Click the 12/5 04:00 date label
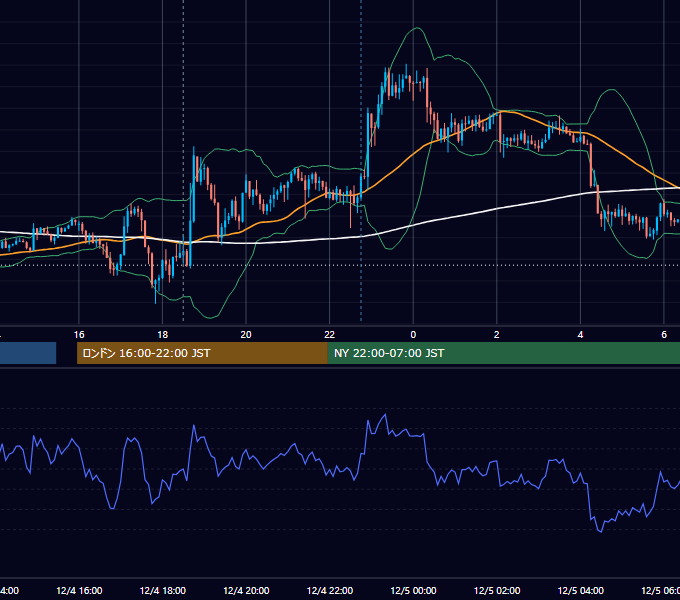This screenshot has height=600, width=680. (581, 590)
